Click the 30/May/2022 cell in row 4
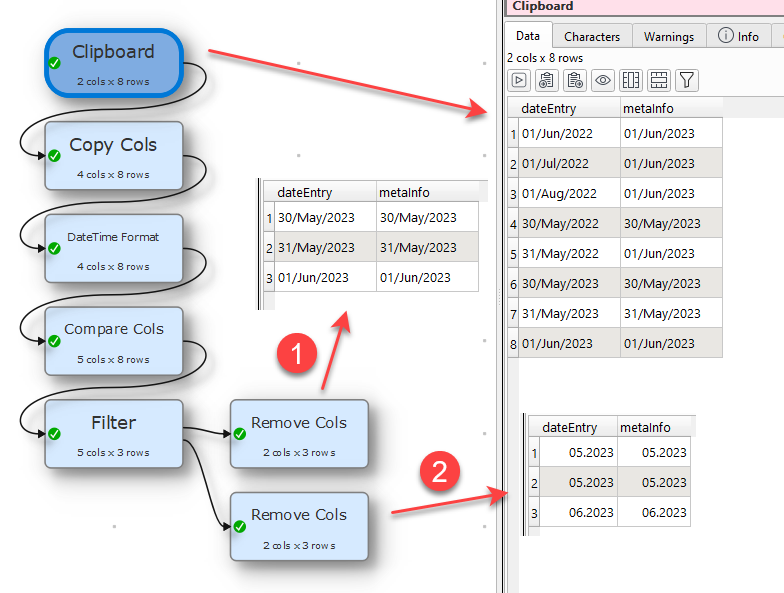This screenshot has width=784, height=593. click(x=569, y=223)
